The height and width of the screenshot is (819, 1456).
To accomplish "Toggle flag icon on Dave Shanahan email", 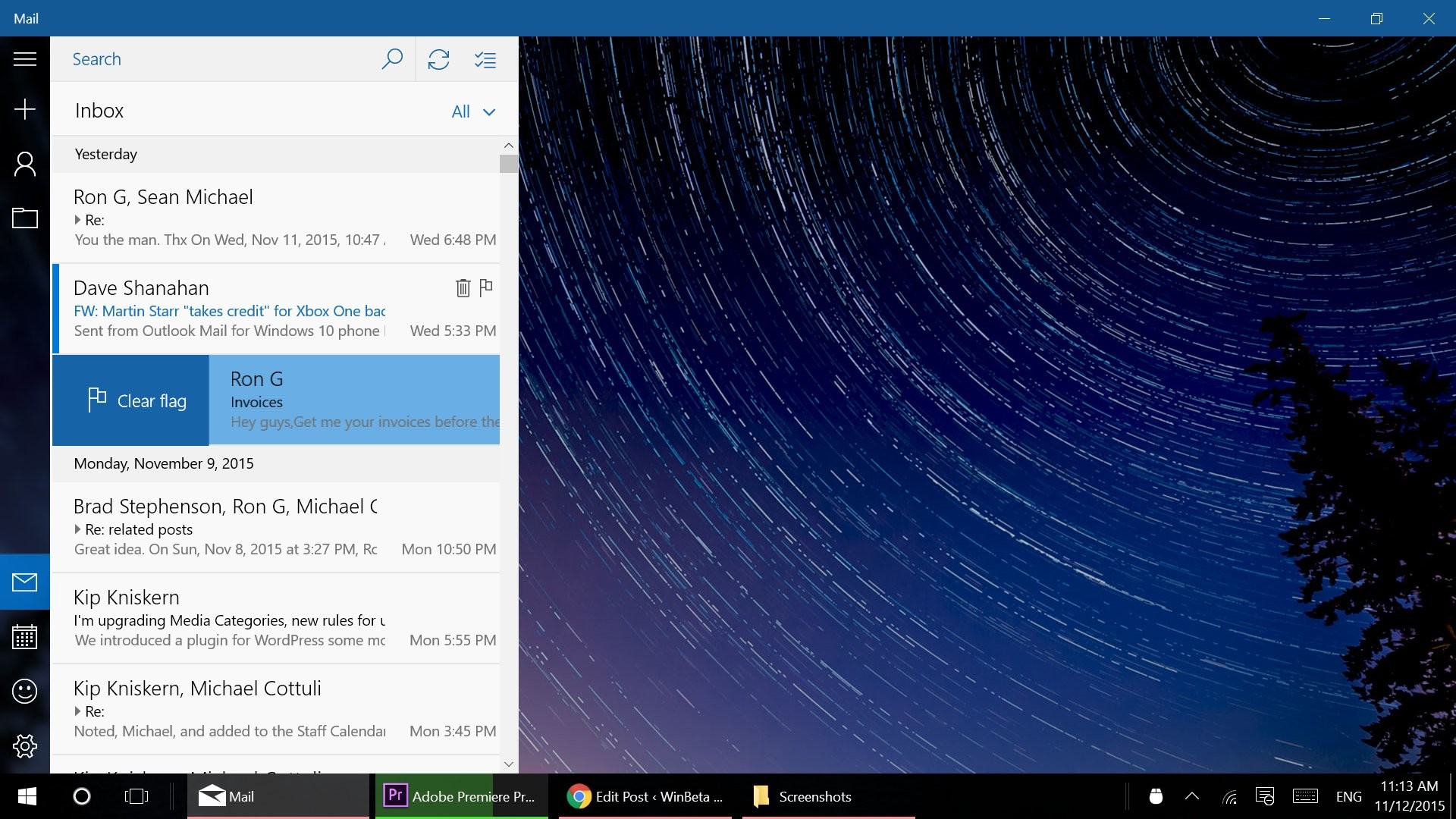I will click(488, 288).
